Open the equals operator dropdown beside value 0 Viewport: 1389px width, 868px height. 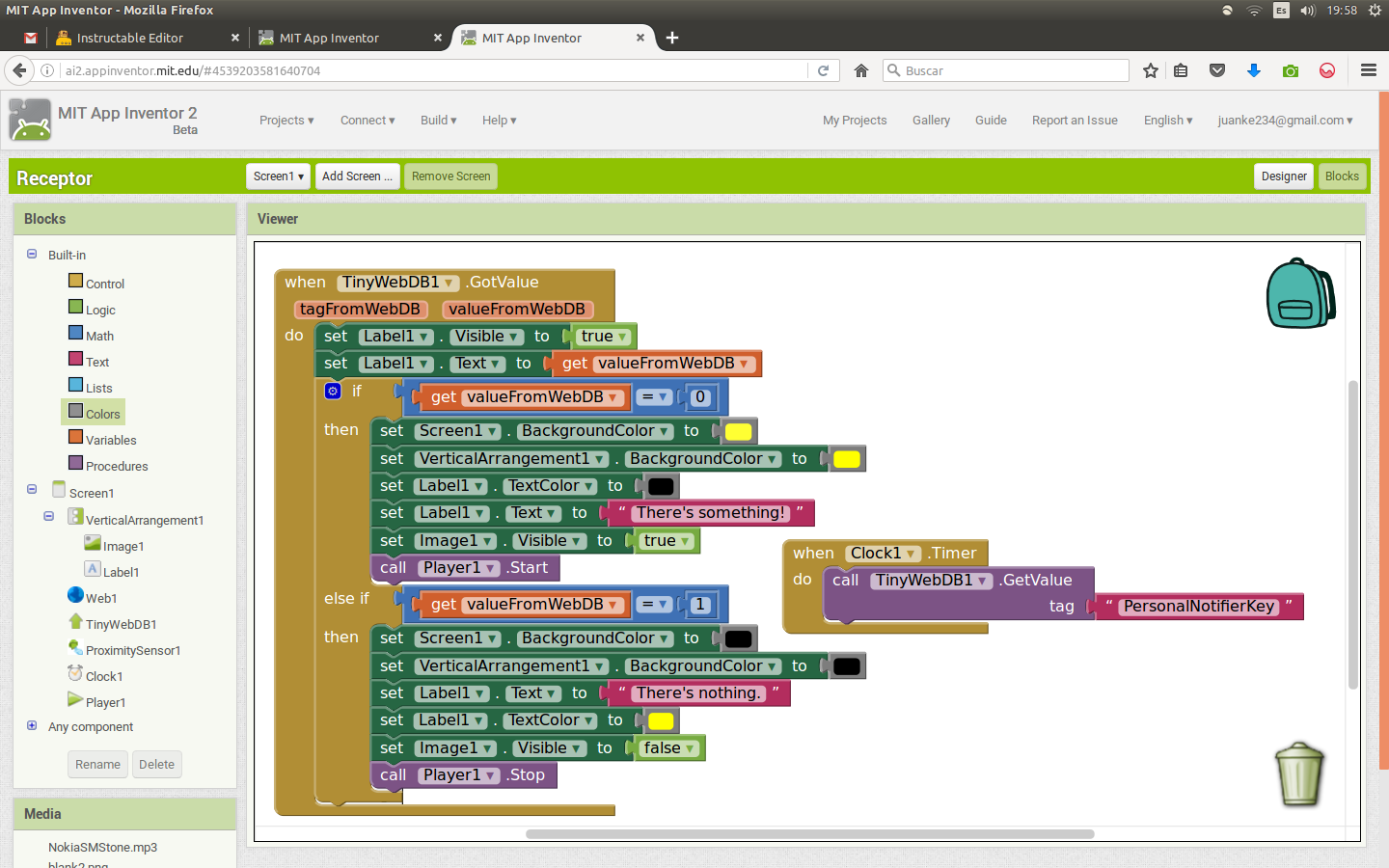(x=655, y=397)
